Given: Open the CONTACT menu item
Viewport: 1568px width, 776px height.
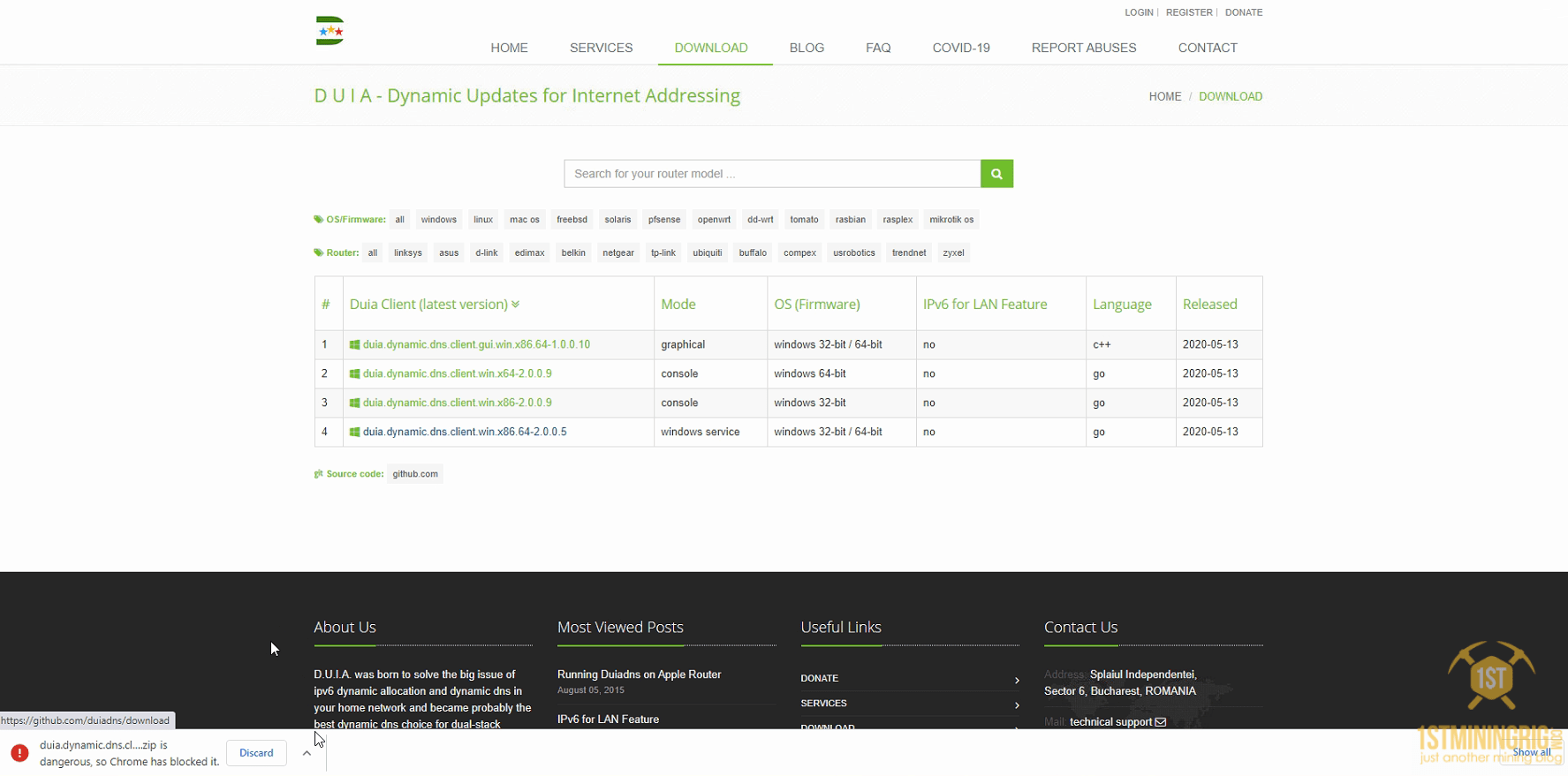Looking at the screenshot, I should click(x=1208, y=48).
